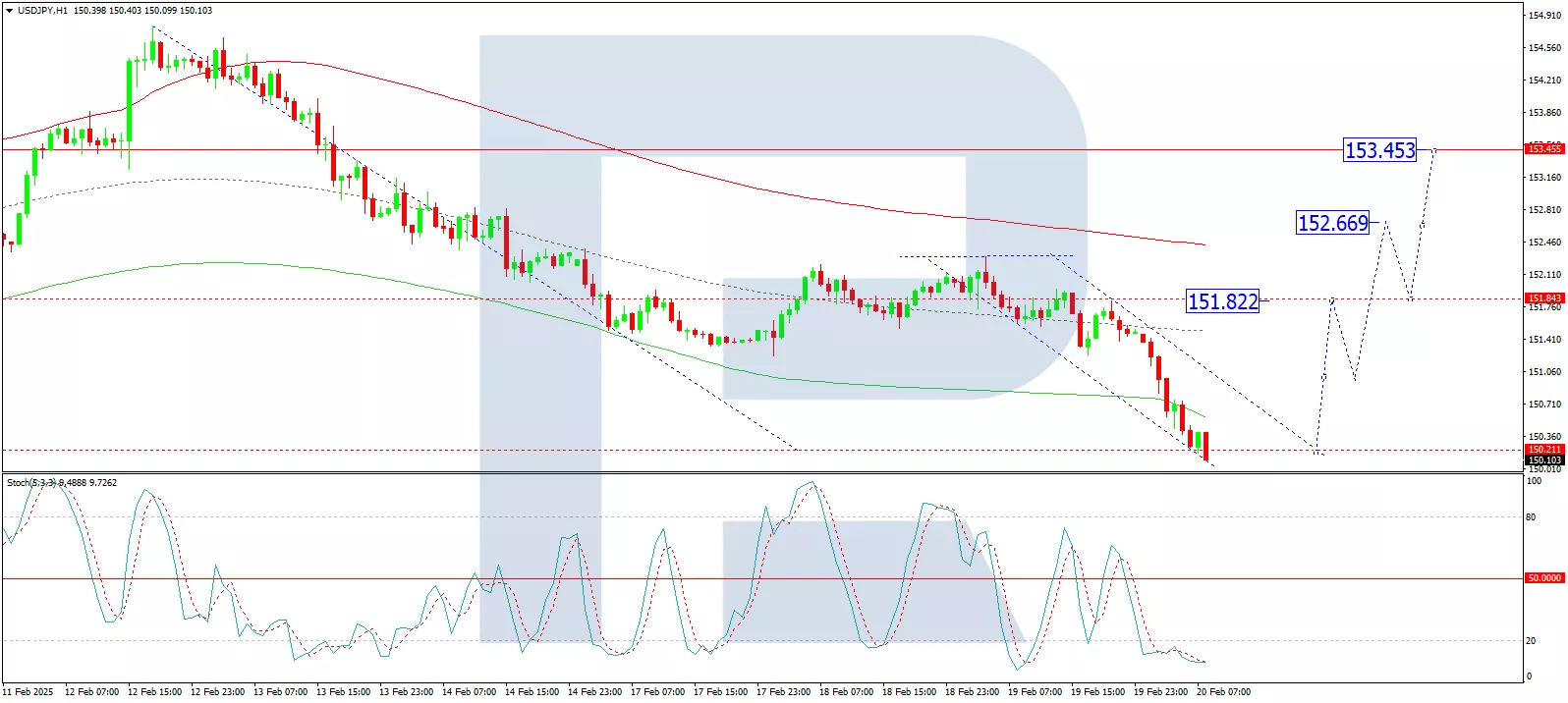The image size is (1568, 703).
Task: Select the 153.453 forecast price label
Action: (1379, 150)
